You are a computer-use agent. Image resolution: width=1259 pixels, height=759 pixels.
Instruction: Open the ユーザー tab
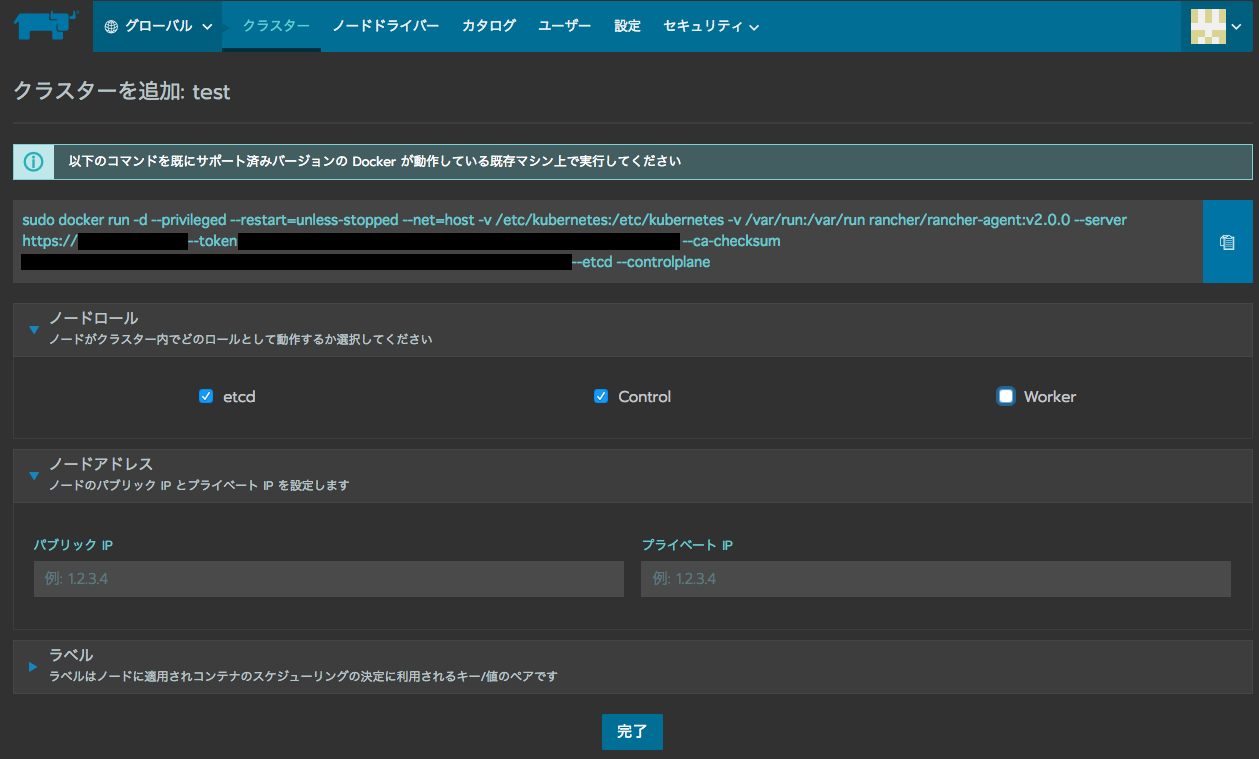[565, 26]
